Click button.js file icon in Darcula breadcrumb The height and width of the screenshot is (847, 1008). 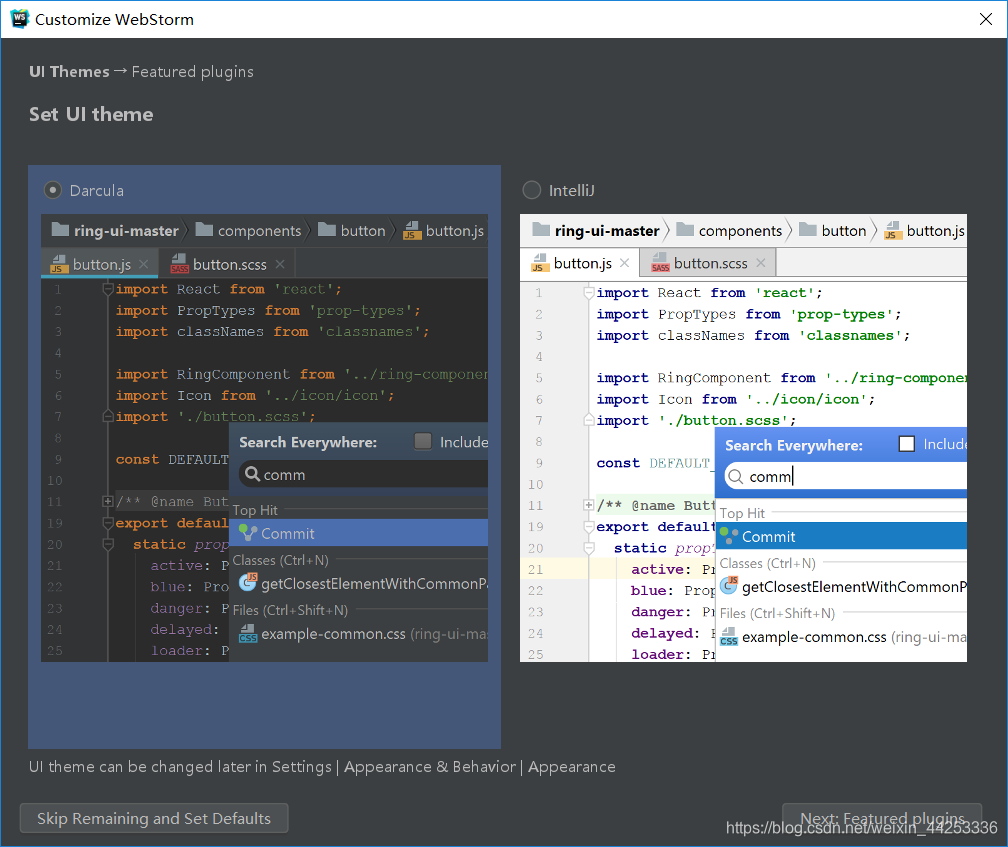[412, 230]
